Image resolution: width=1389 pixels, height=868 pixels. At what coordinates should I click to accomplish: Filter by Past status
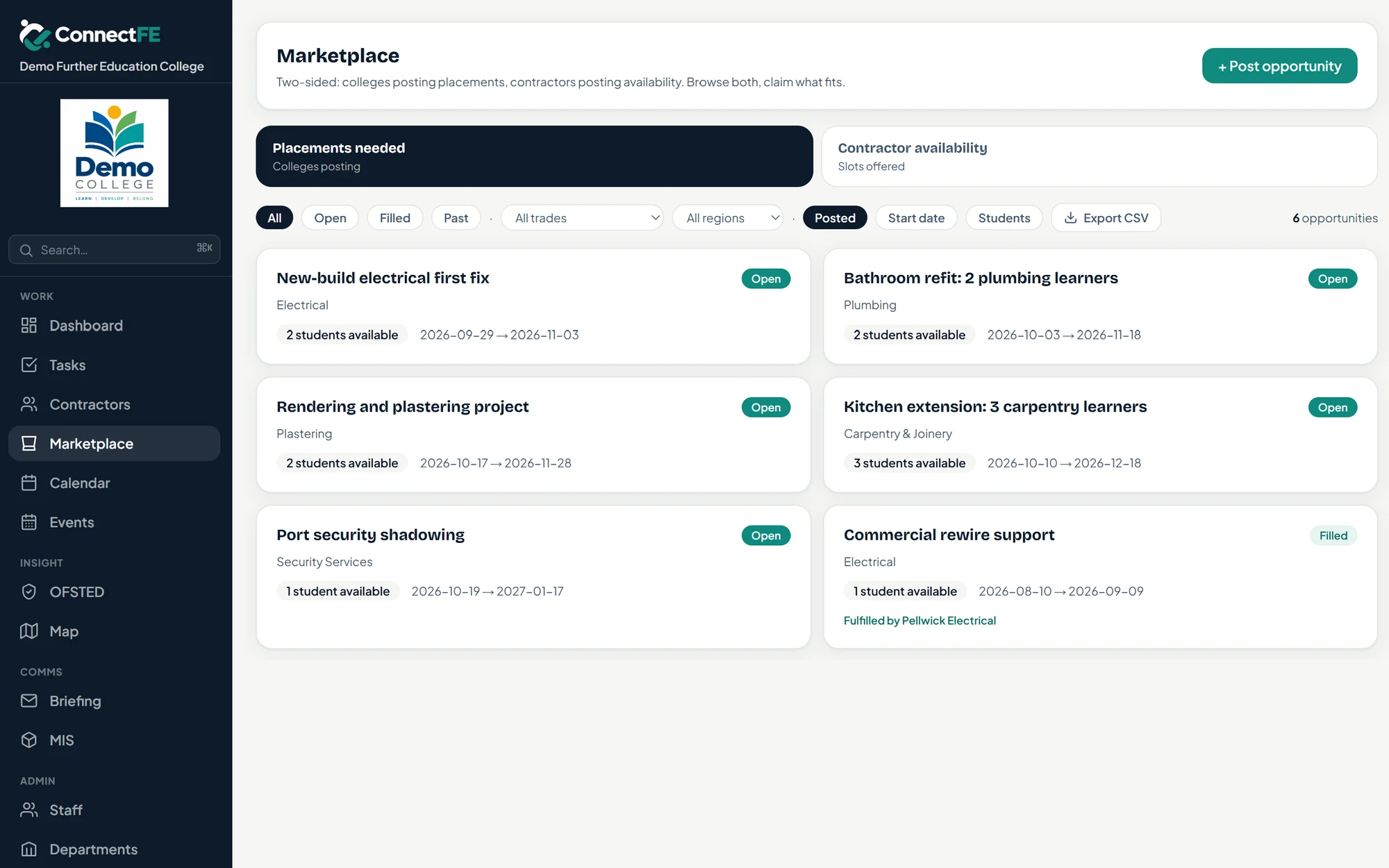pyautogui.click(x=456, y=218)
